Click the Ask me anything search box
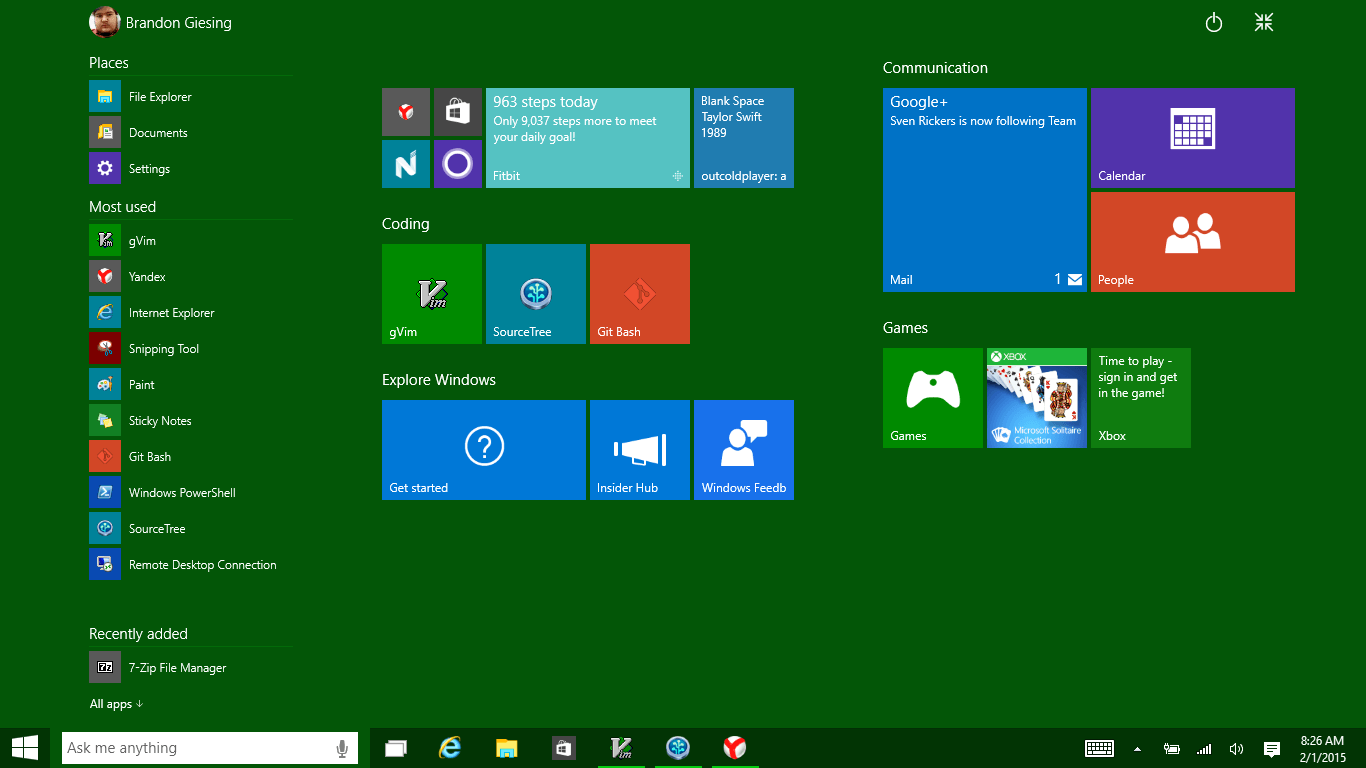 pyautogui.click(x=209, y=748)
